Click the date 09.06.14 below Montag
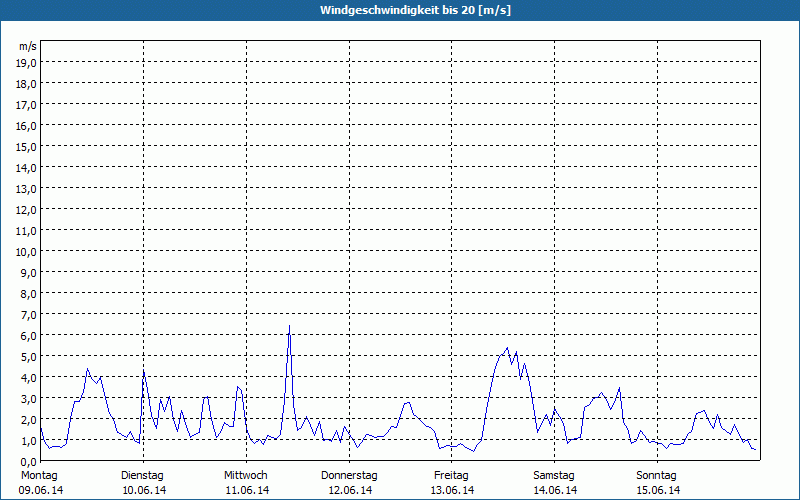 [39, 490]
